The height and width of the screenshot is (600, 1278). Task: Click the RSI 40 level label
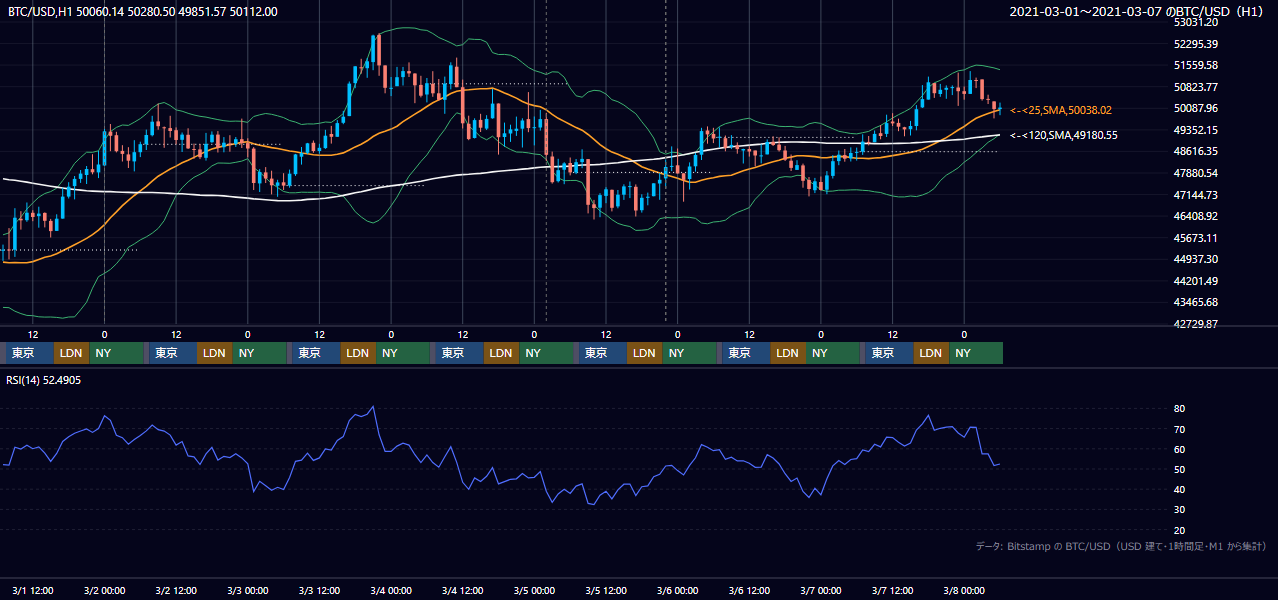click(x=1180, y=489)
